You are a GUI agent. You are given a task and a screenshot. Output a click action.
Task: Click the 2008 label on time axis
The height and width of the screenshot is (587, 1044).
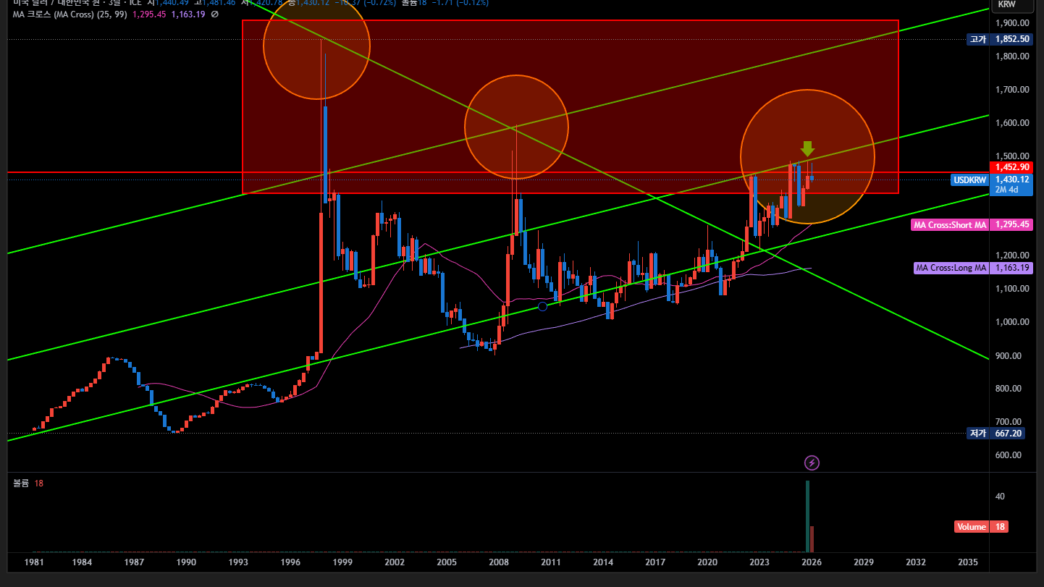click(498, 563)
